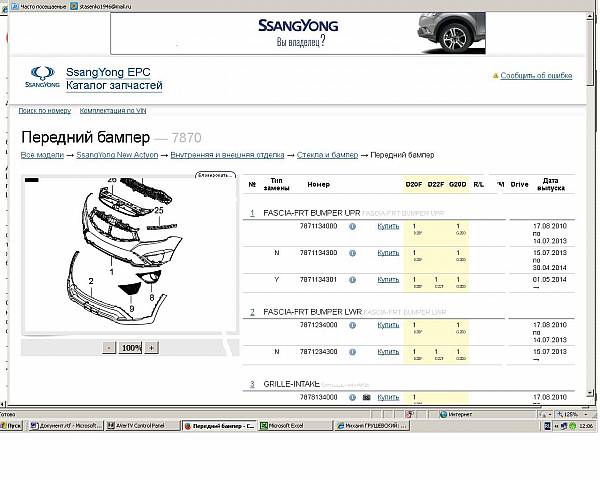
Task: Buy part 7871234000
Action: 388,325
